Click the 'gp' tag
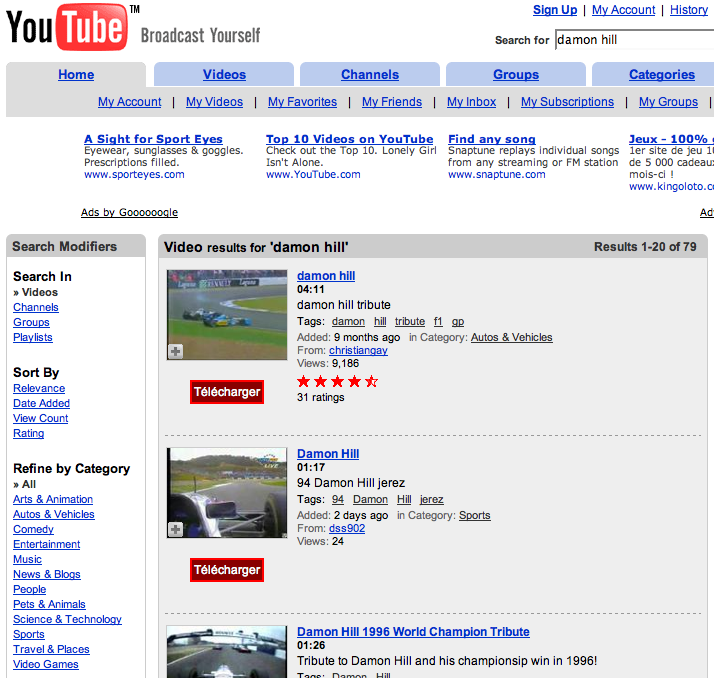 [458, 322]
